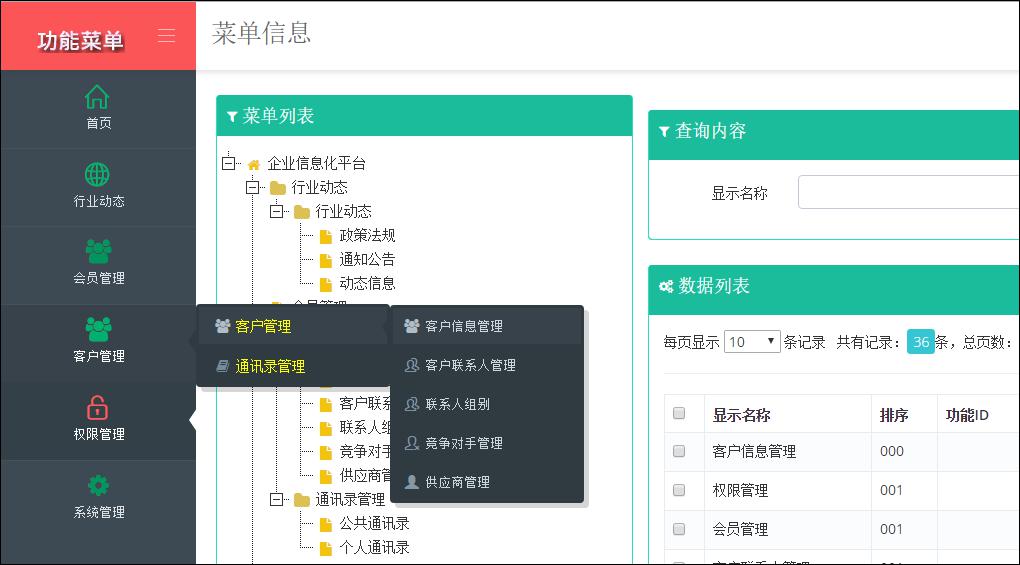Select 公共通讯录 in the menu tree

[x=374, y=523]
